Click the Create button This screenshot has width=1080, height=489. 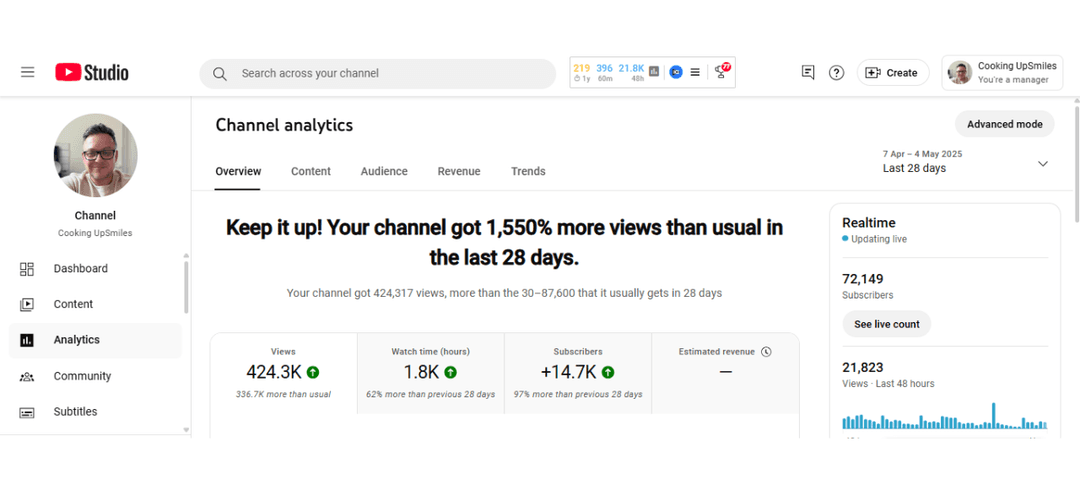[892, 73]
